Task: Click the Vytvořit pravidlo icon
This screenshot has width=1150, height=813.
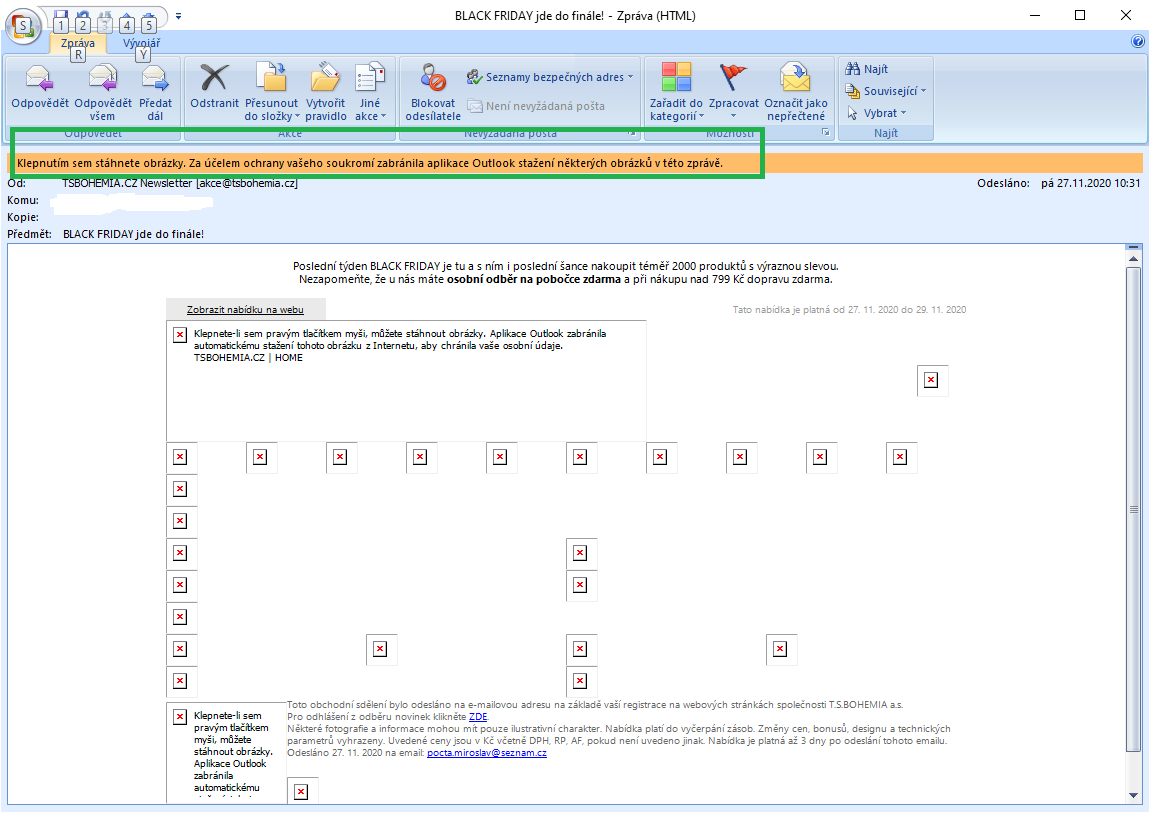Action: (x=326, y=78)
